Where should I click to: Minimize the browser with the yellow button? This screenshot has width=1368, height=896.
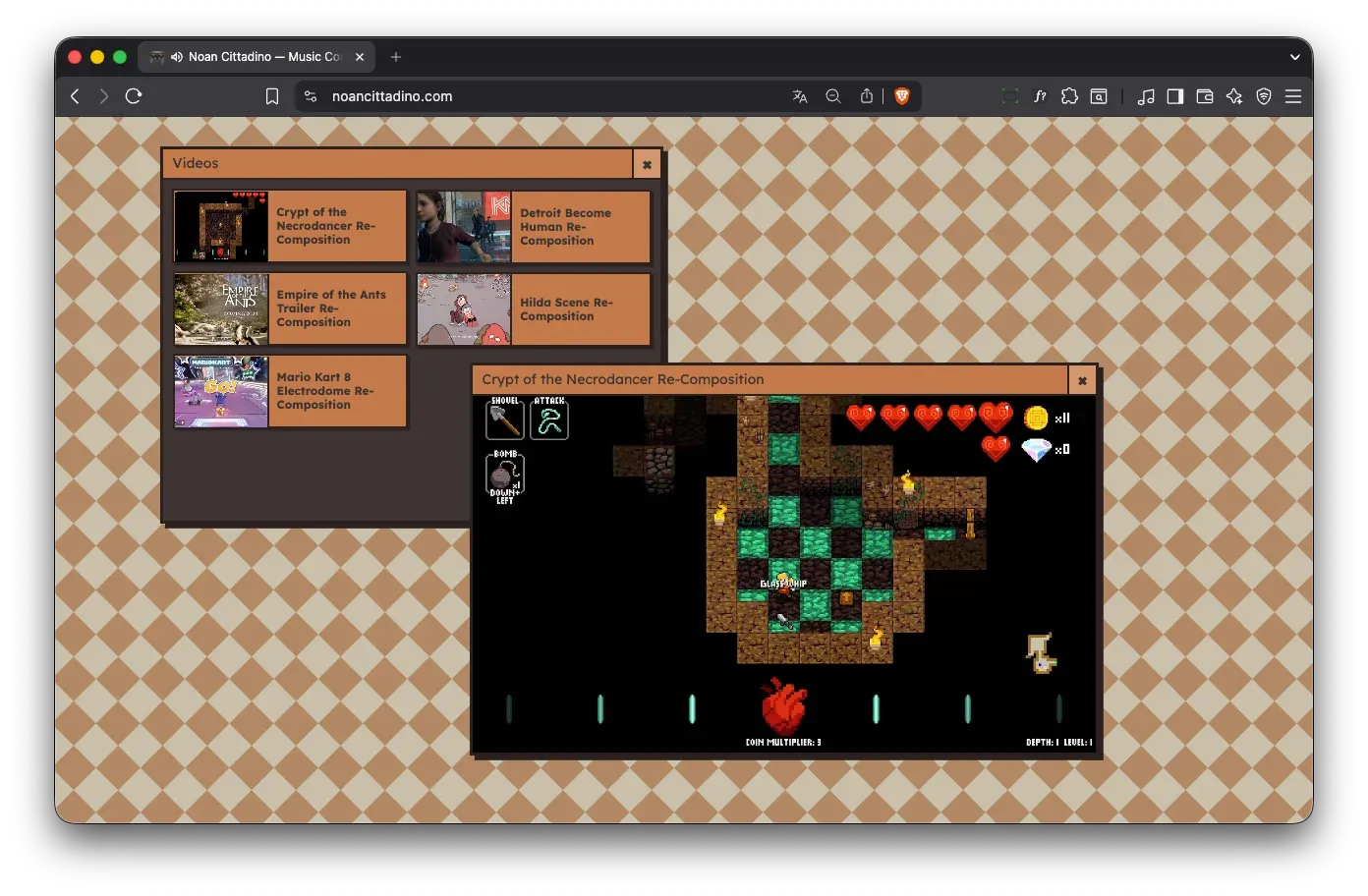tap(97, 57)
